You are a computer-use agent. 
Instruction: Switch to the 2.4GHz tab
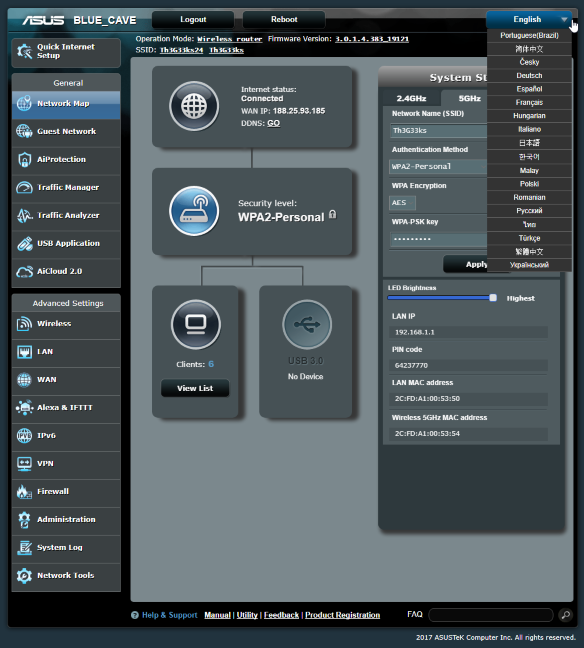point(411,98)
